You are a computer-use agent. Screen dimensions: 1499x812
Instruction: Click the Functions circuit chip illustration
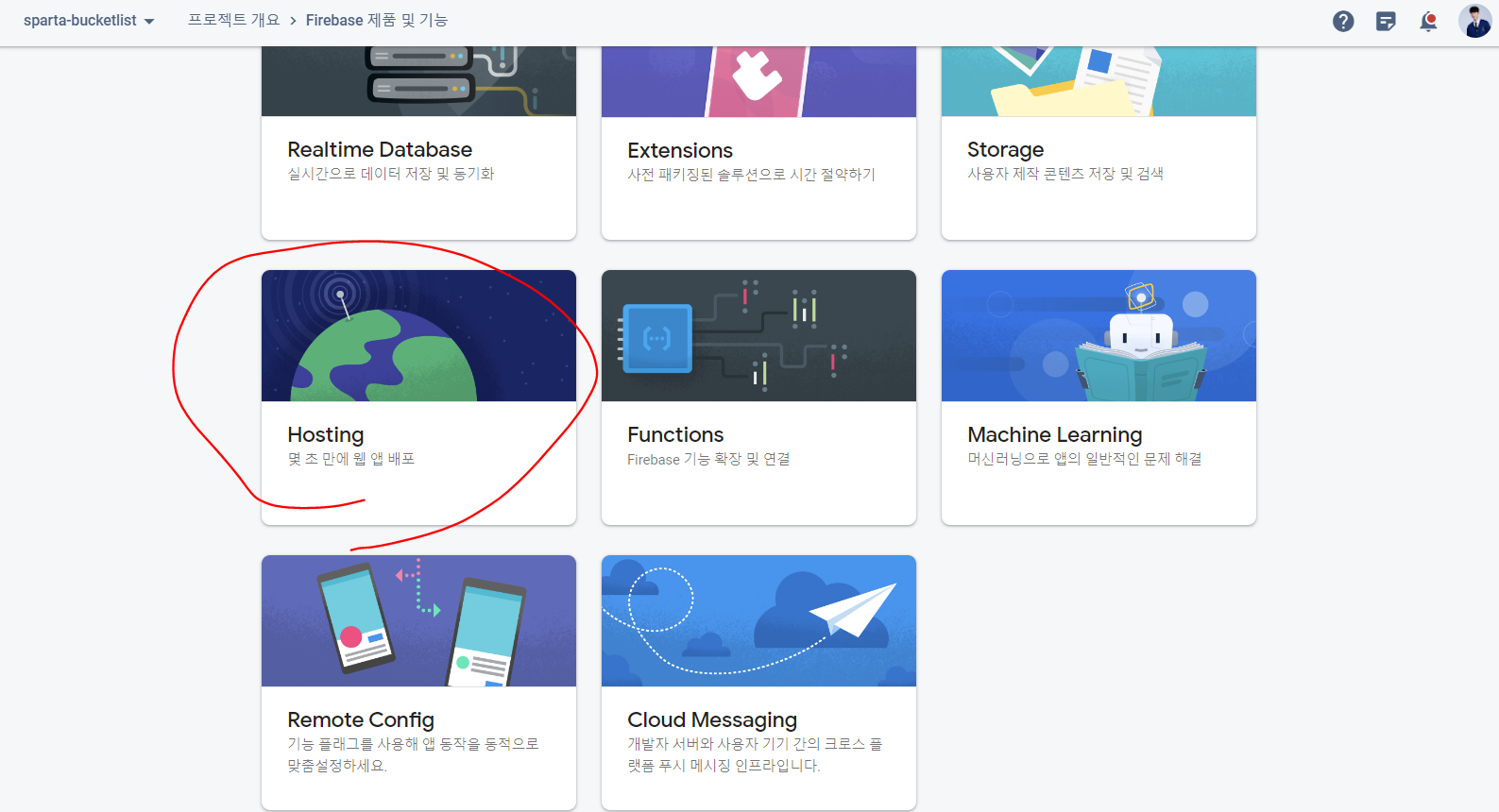[758, 336]
